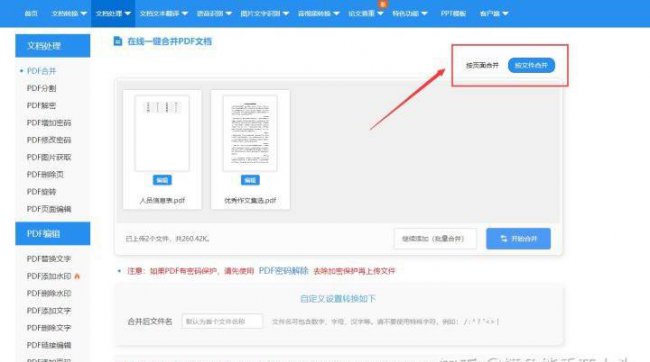Screen dimensions: 650x362
Task: Open PDF增加密码 in the sidebar
Action: (49, 123)
